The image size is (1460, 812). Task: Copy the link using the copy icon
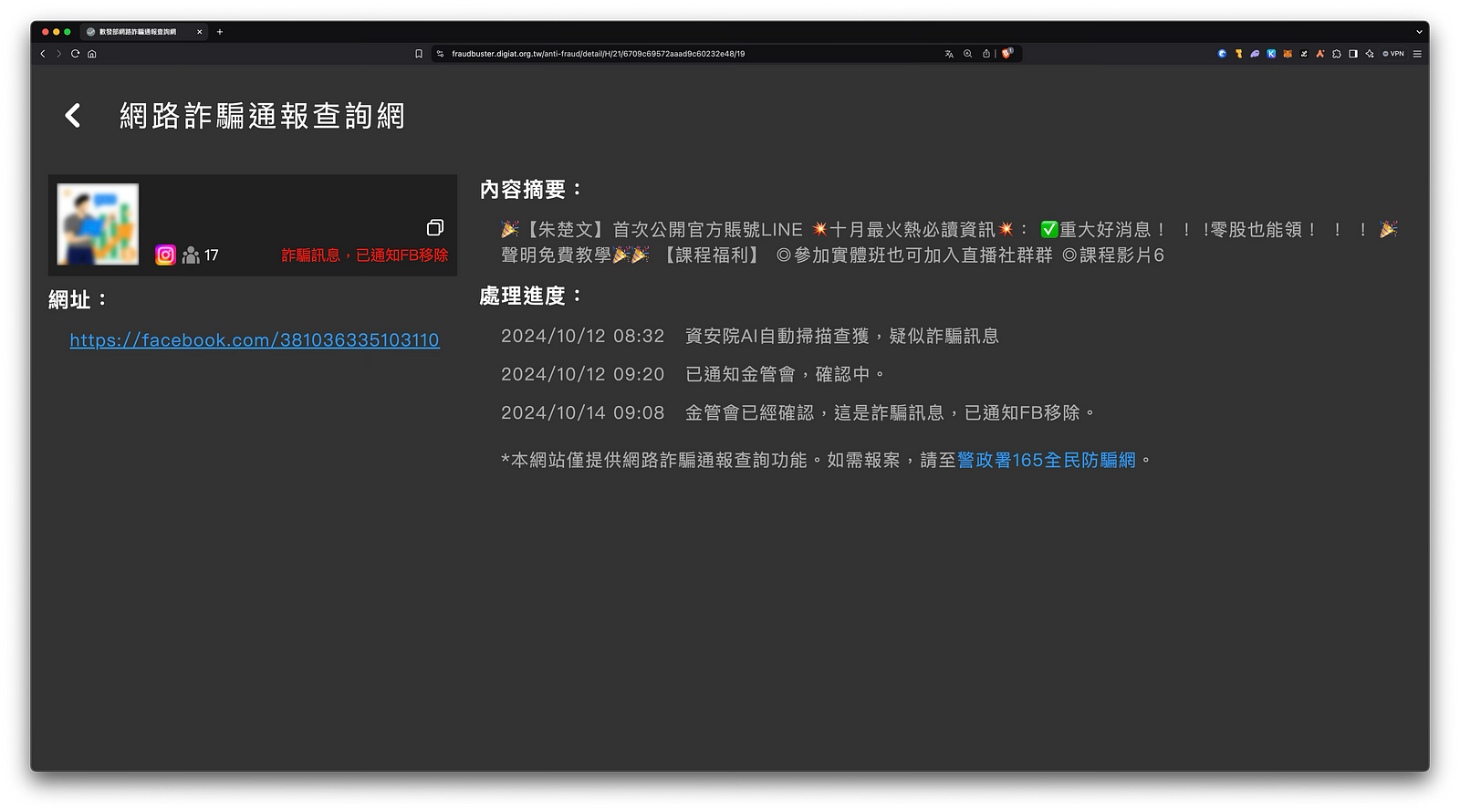(x=435, y=227)
